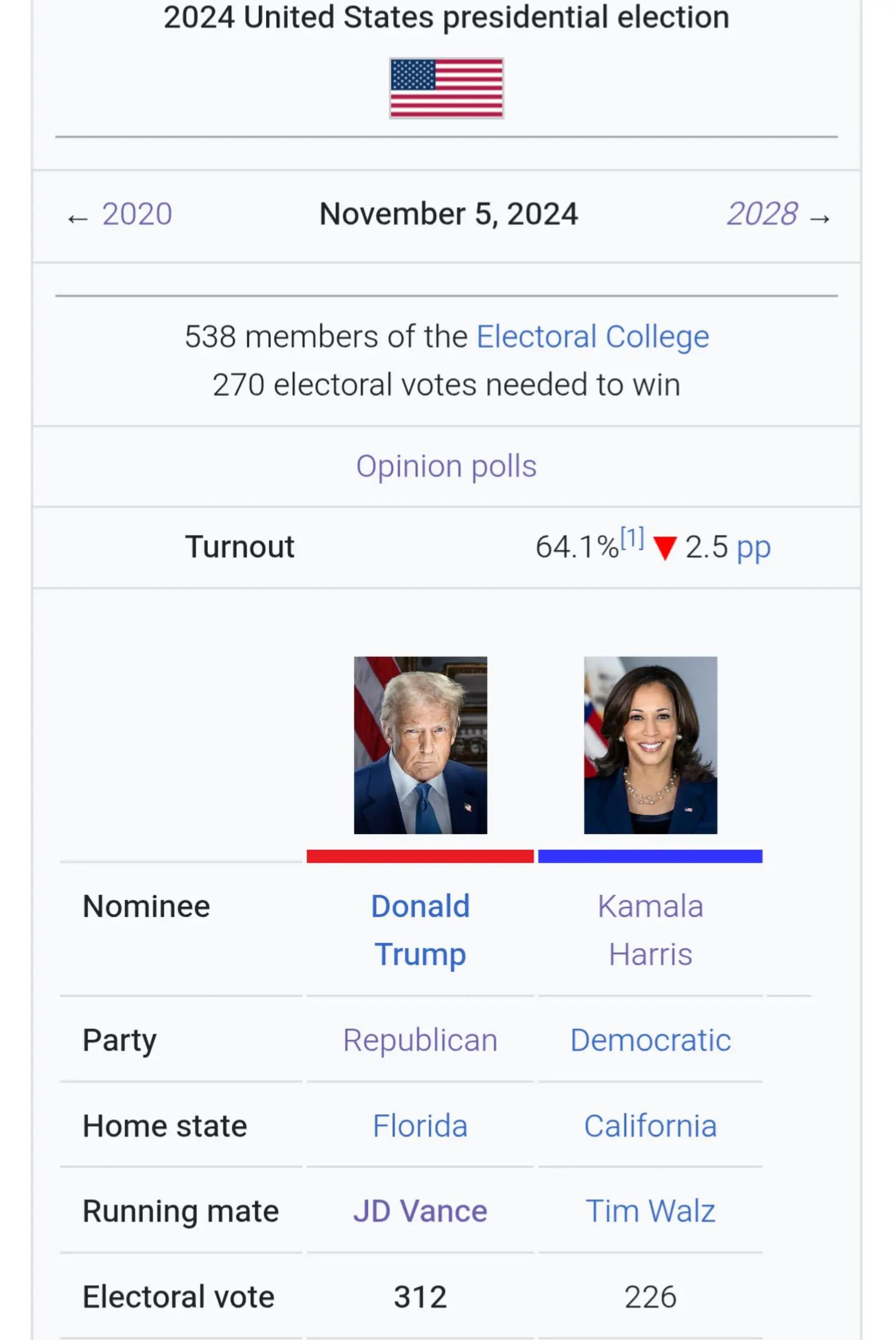Screen dimensions: 896x1340
Task: Open the Democratic party link
Action: click(650, 1040)
